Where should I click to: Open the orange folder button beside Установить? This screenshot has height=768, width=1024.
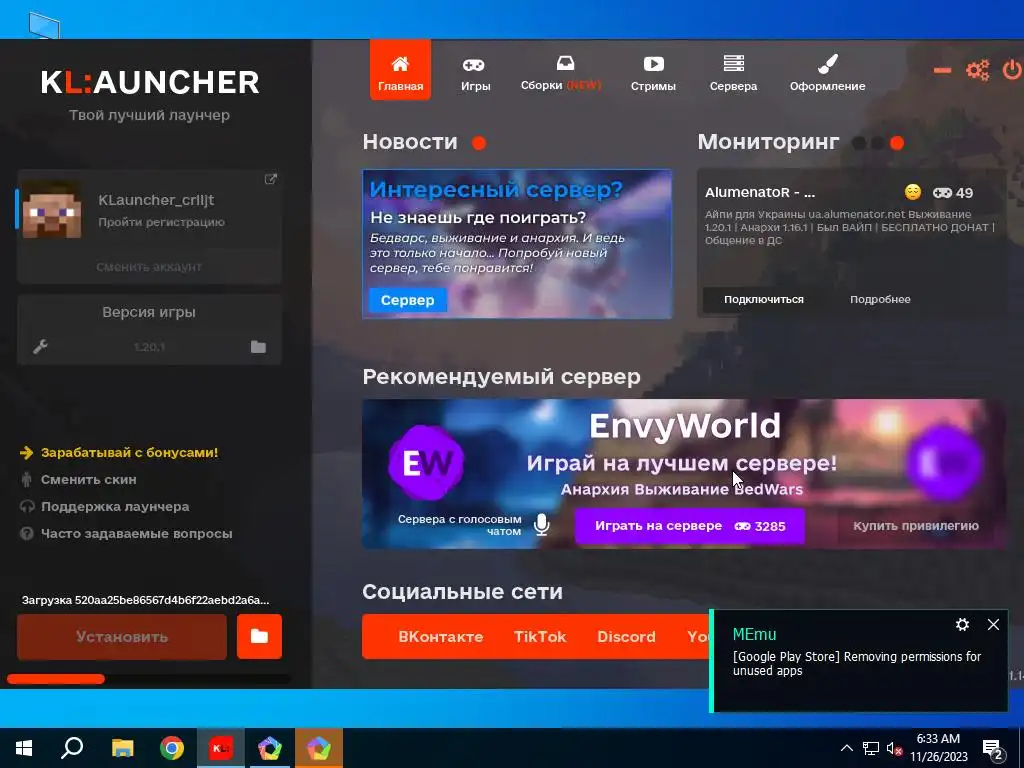tap(259, 637)
